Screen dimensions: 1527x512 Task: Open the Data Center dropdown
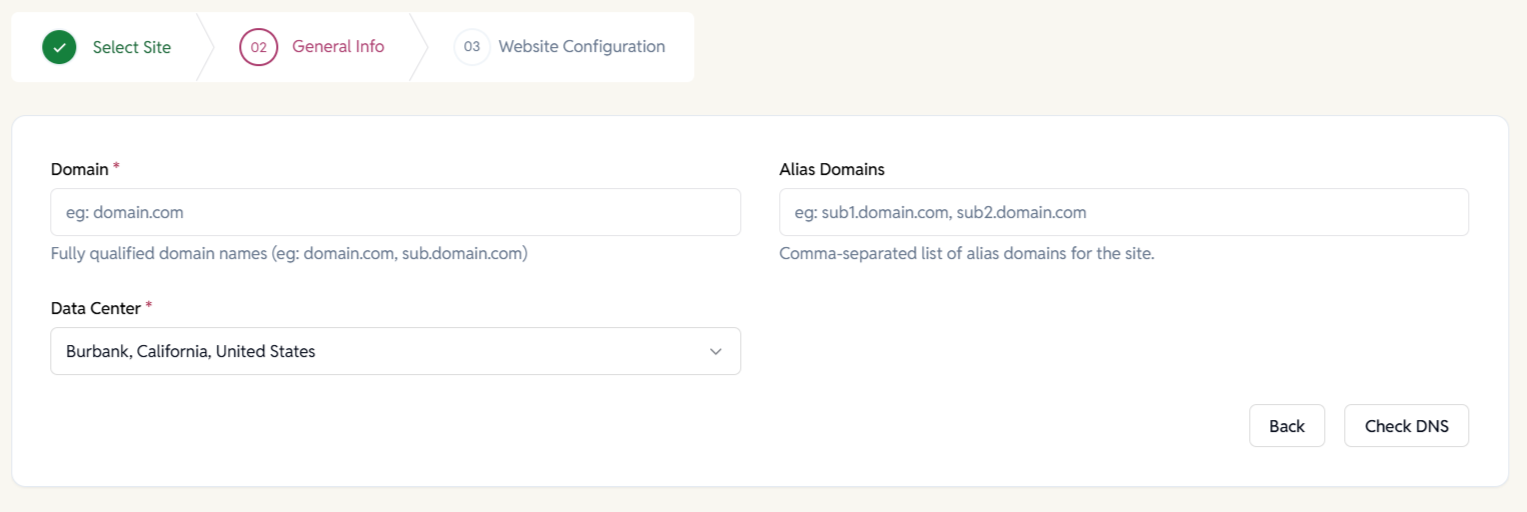(395, 351)
